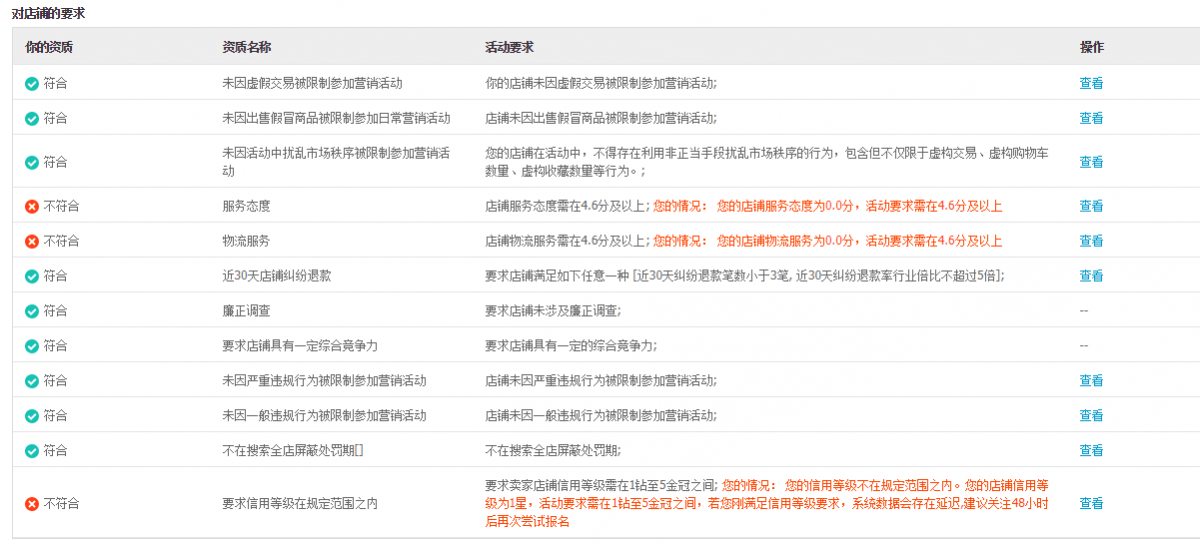Click green check icon for 未因虚假交易被限制参加营销活动 row
Image resolution: width=1200 pixels, height=544 pixels.
point(32,84)
